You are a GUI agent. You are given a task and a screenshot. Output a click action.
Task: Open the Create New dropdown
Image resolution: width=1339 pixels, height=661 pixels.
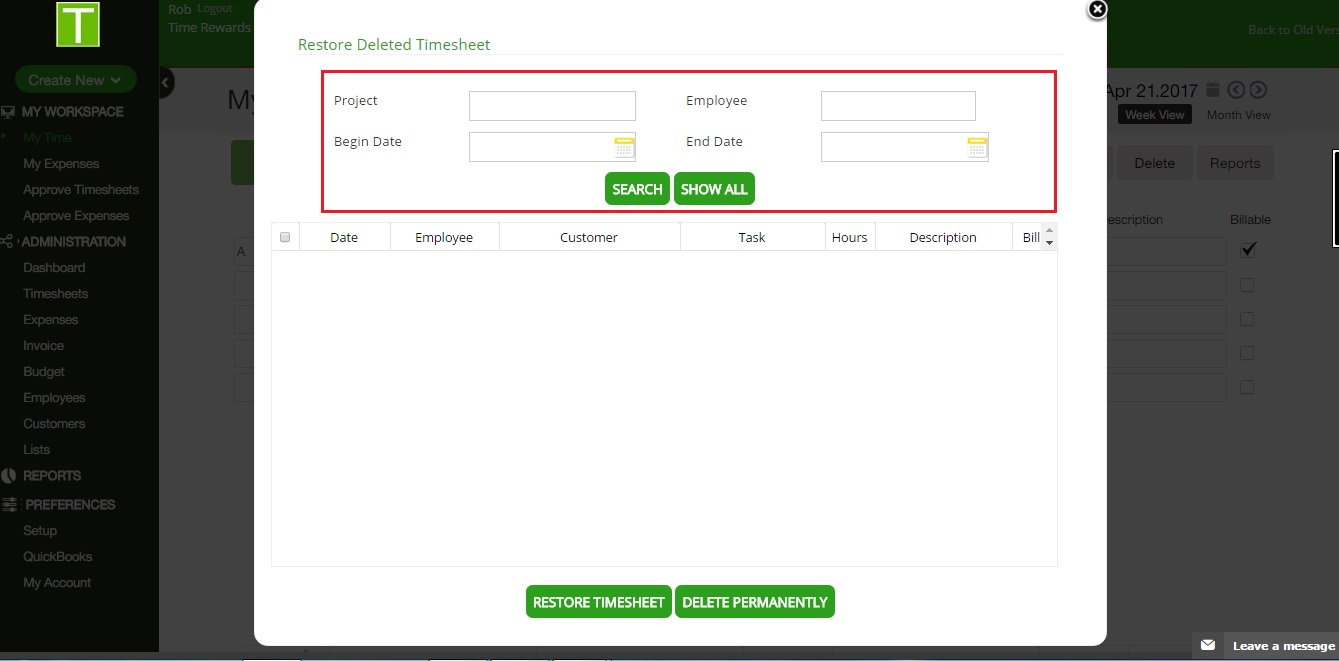pyautogui.click(x=75, y=80)
